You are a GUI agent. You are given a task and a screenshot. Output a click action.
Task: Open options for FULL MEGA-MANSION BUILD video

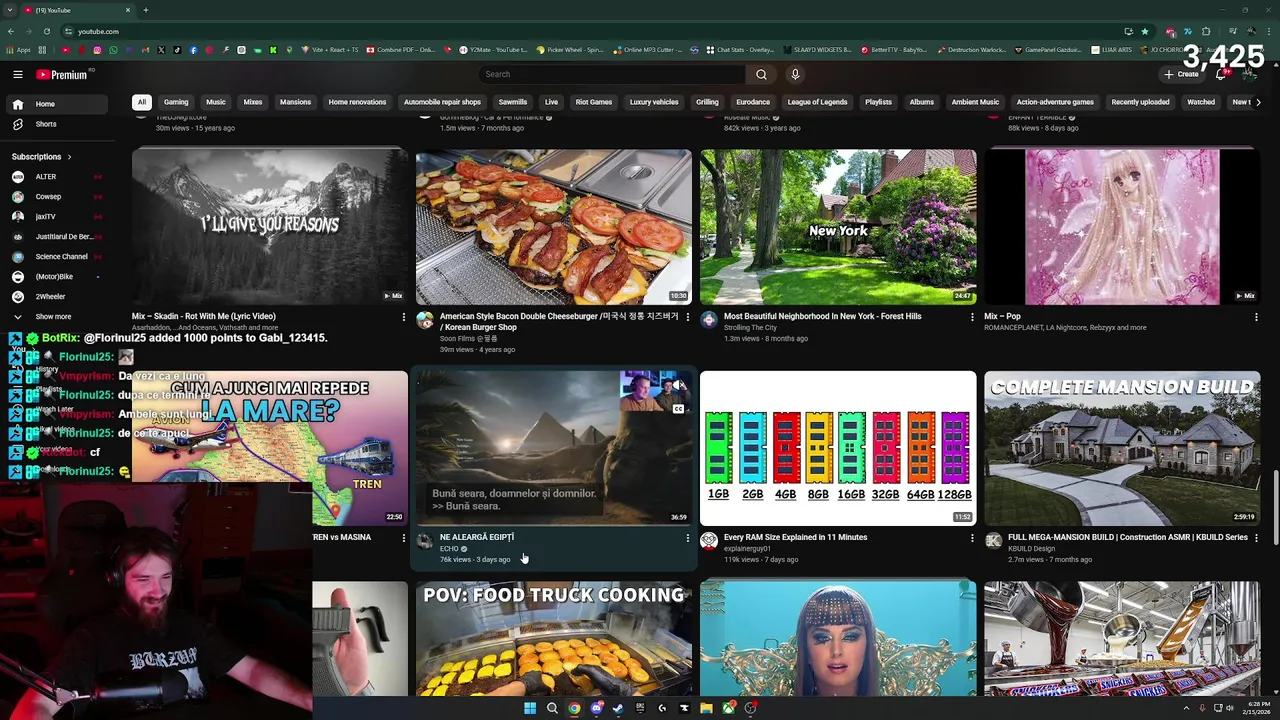click(x=1256, y=538)
